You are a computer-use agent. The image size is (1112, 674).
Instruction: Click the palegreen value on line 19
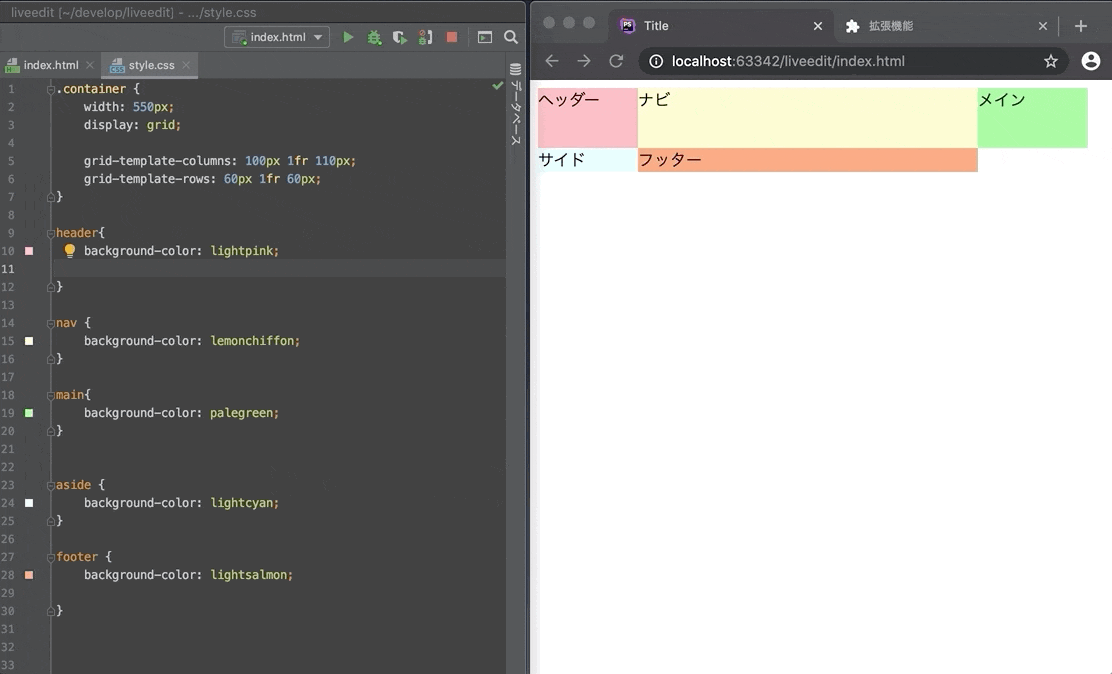point(242,413)
